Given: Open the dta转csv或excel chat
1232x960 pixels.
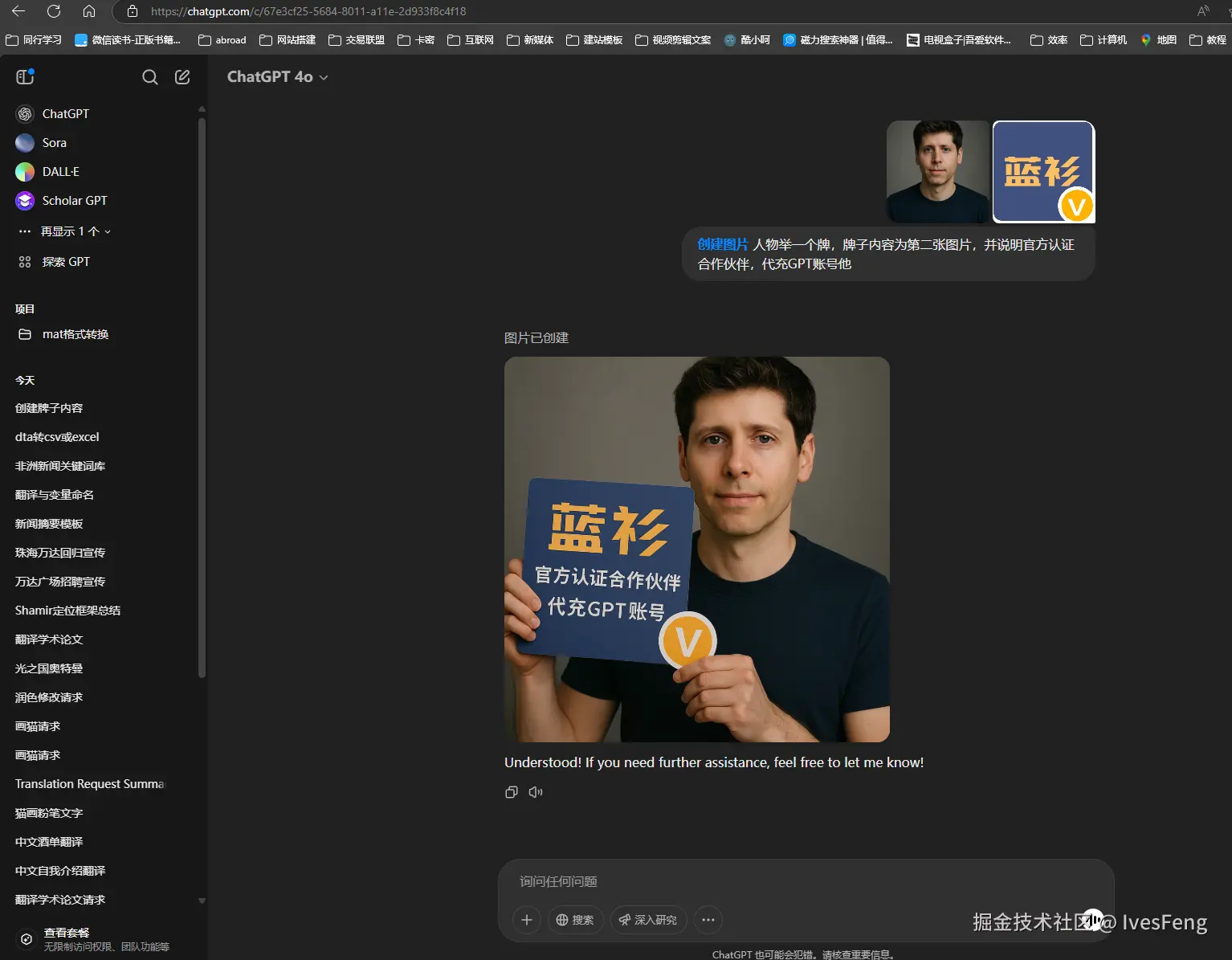Looking at the screenshot, I should click(x=57, y=437).
